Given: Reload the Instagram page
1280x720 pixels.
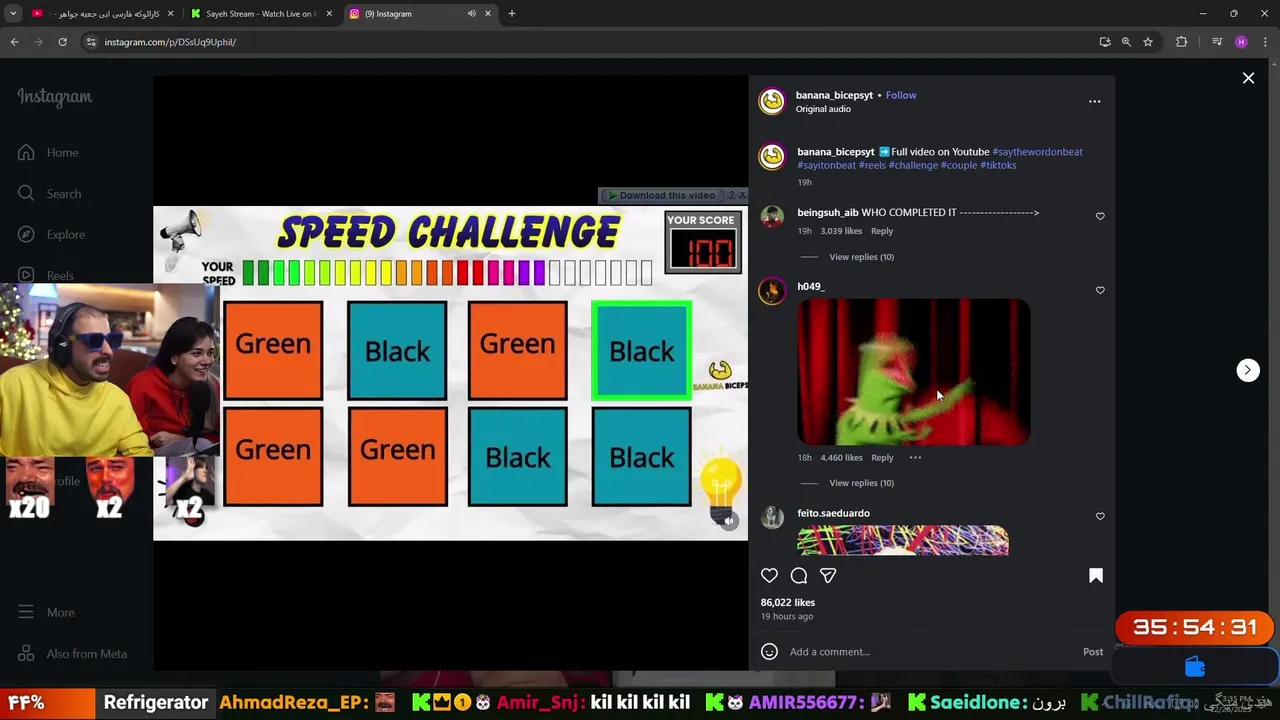Looking at the screenshot, I should tap(62, 42).
